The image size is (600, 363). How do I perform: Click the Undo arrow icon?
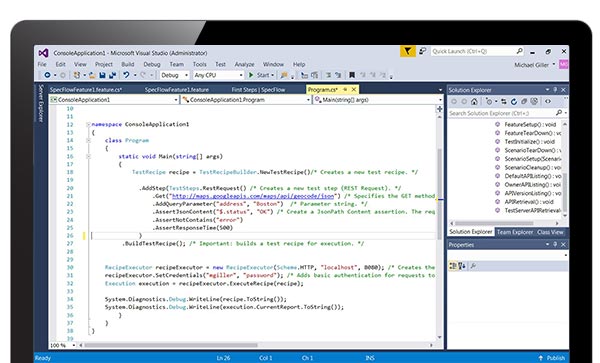[126, 75]
